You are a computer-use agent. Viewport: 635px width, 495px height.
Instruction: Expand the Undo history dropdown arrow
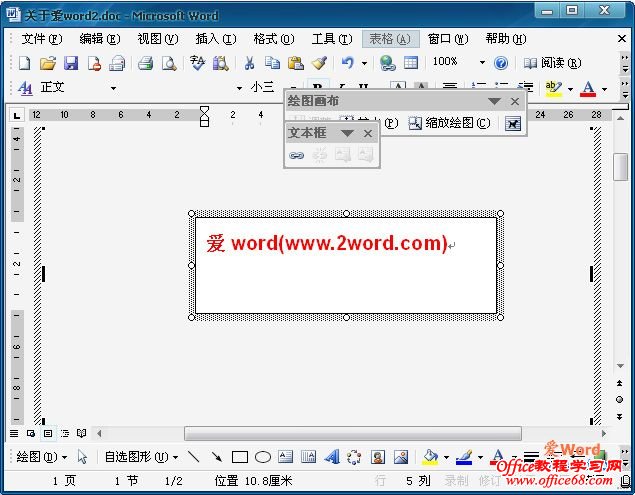pos(364,63)
